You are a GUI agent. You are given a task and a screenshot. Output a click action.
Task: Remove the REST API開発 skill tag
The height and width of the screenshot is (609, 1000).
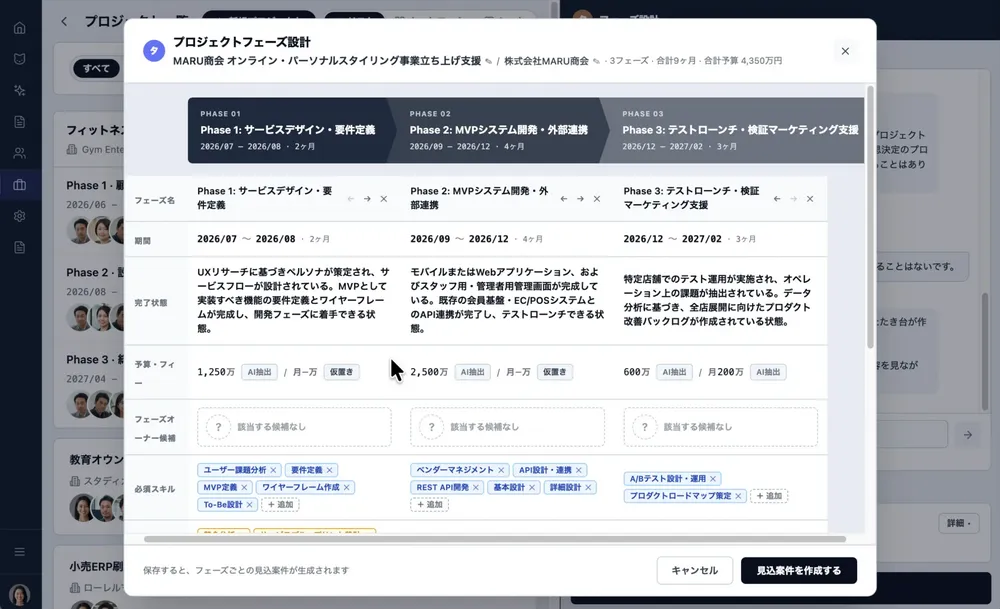[x=476, y=487]
